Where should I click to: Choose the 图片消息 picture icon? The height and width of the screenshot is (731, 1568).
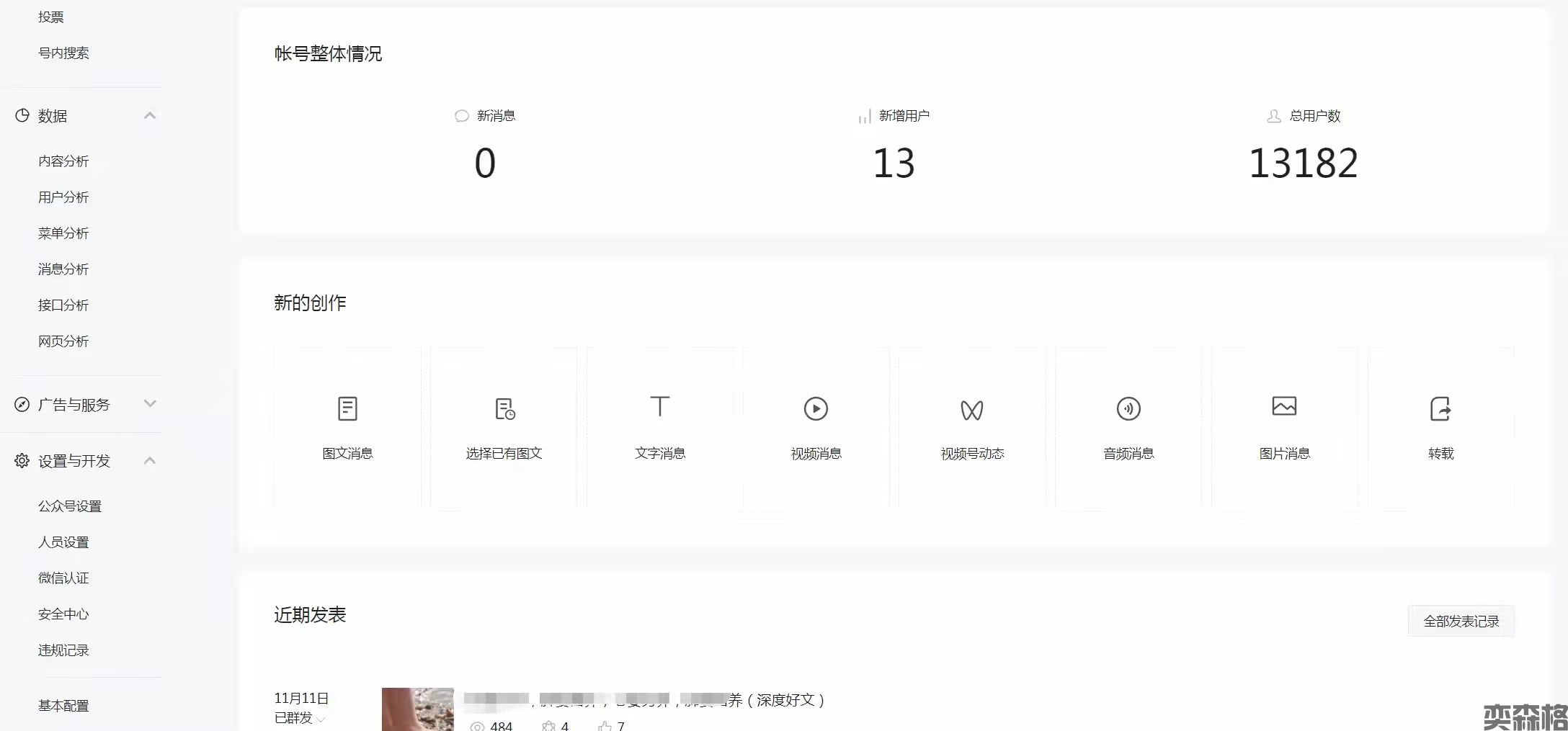point(1284,406)
